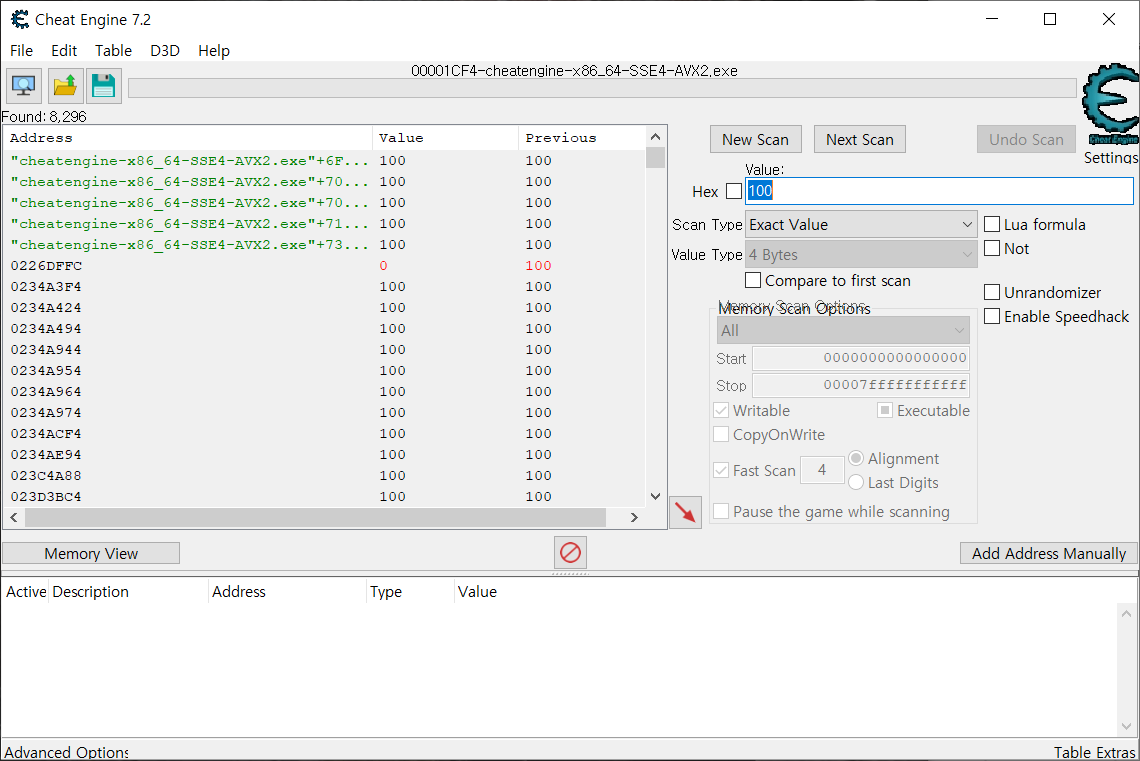Open Memory View

pos(91,553)
